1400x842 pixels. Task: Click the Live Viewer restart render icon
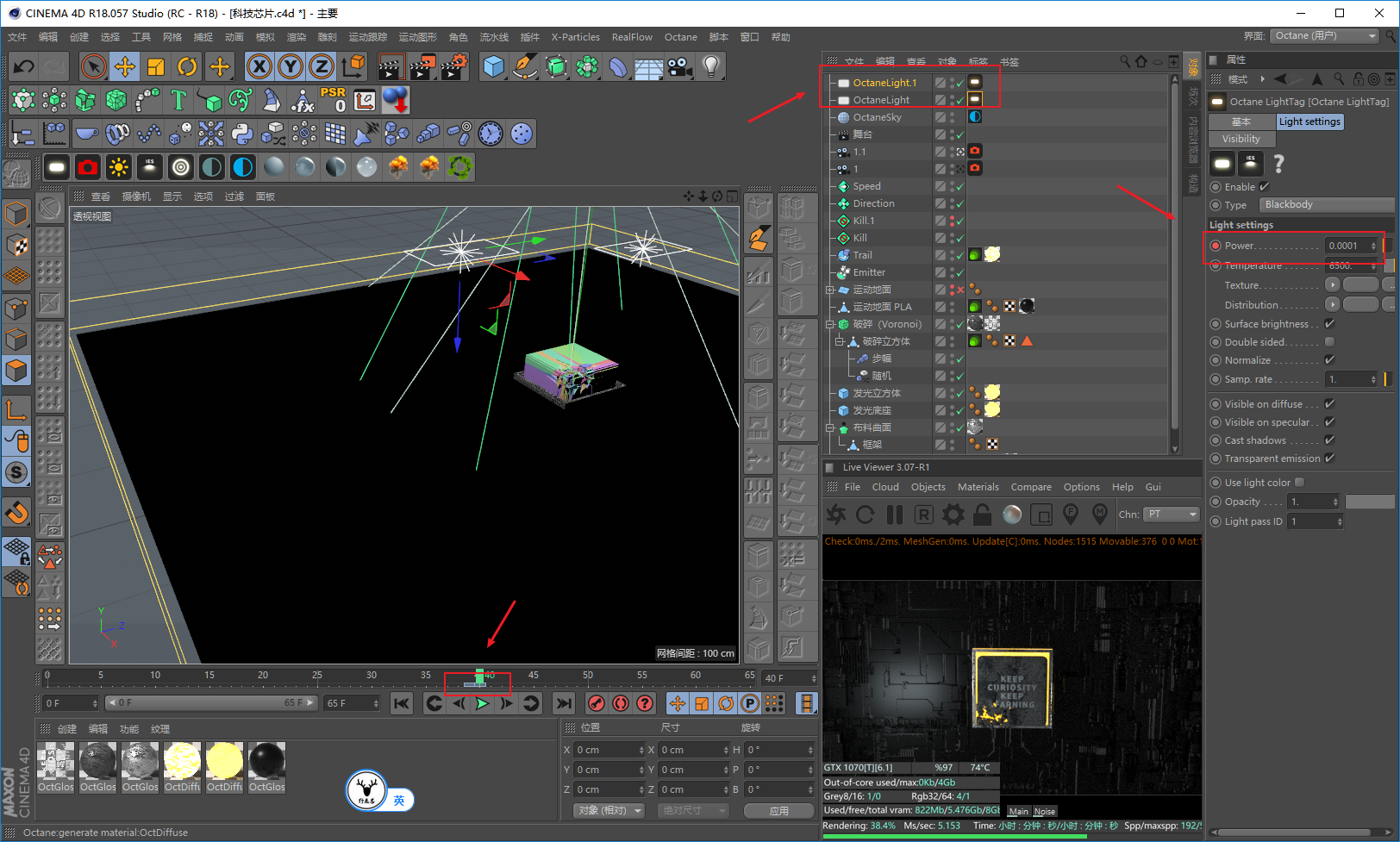[x=866, y=515]
